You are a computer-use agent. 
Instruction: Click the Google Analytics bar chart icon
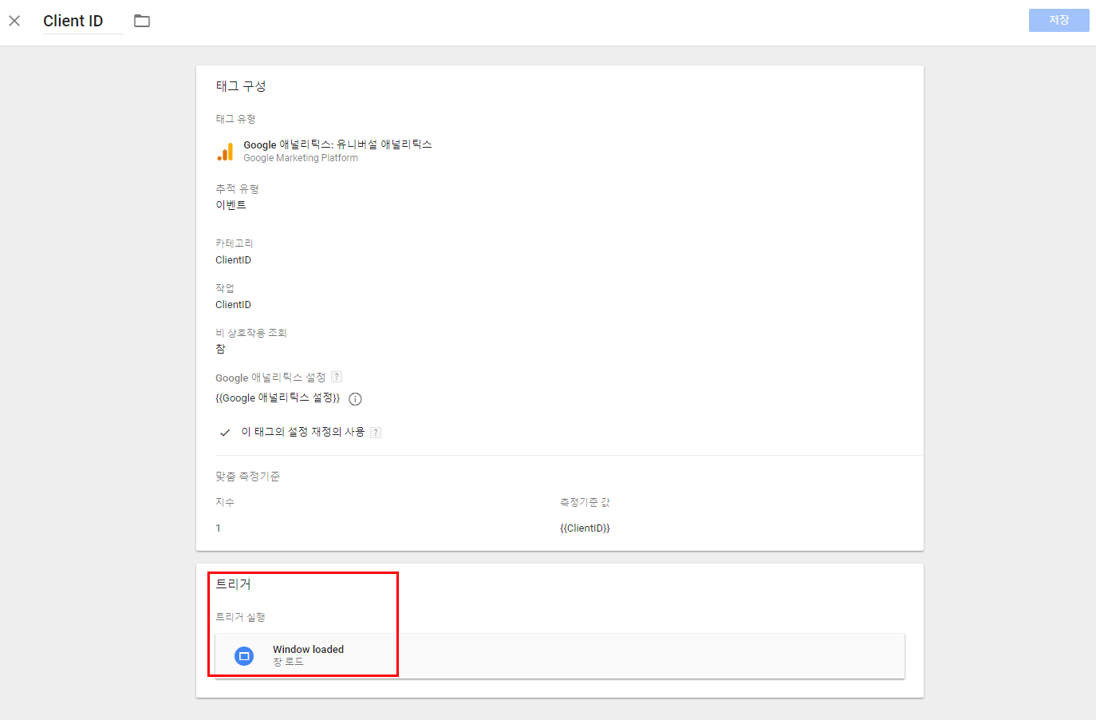(225, 152)
